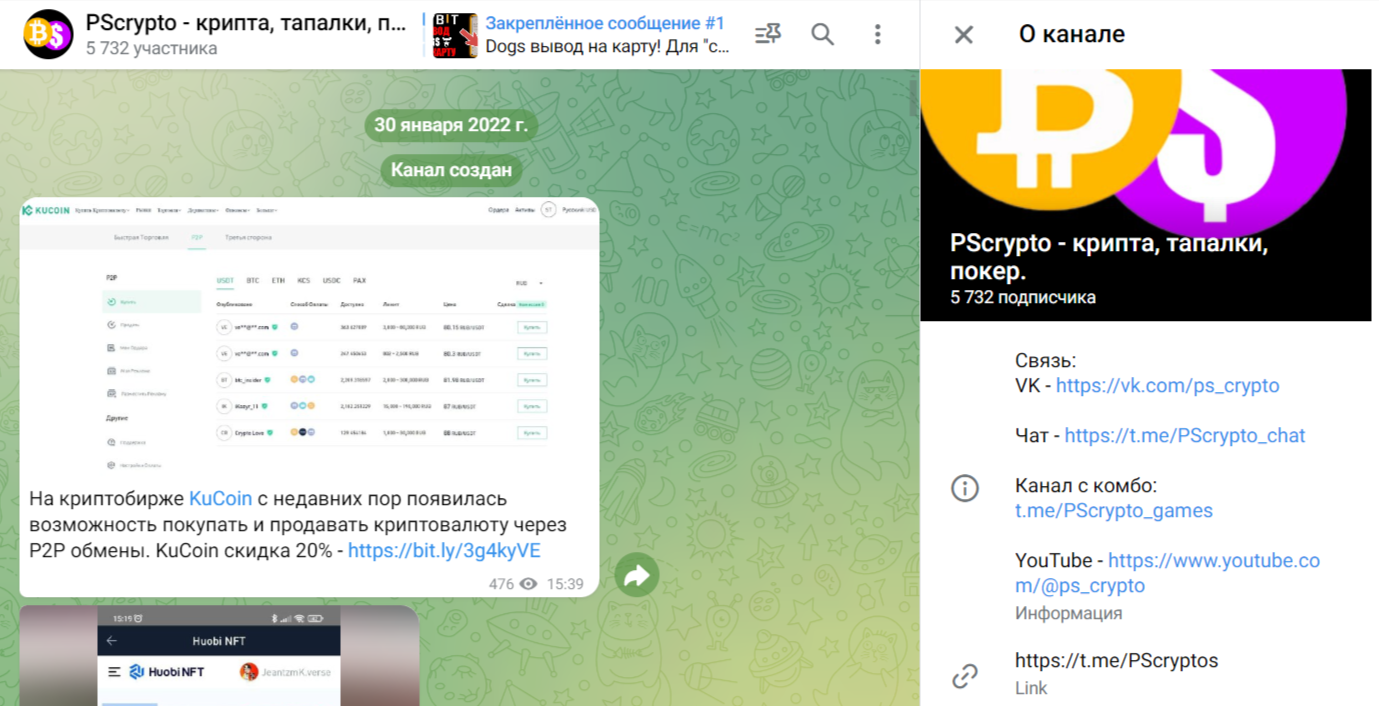The height and width of the screenshot is (706, 1379).
Task: Open the t.me/PScrypto_games link
Action: click(x=1114, y=511)
